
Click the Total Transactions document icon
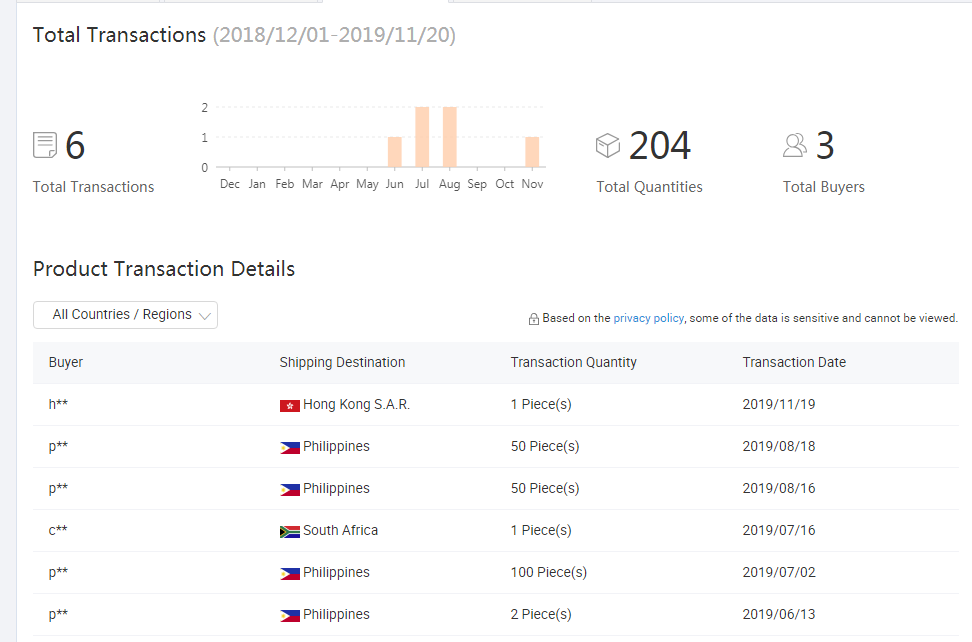[45, 146]
